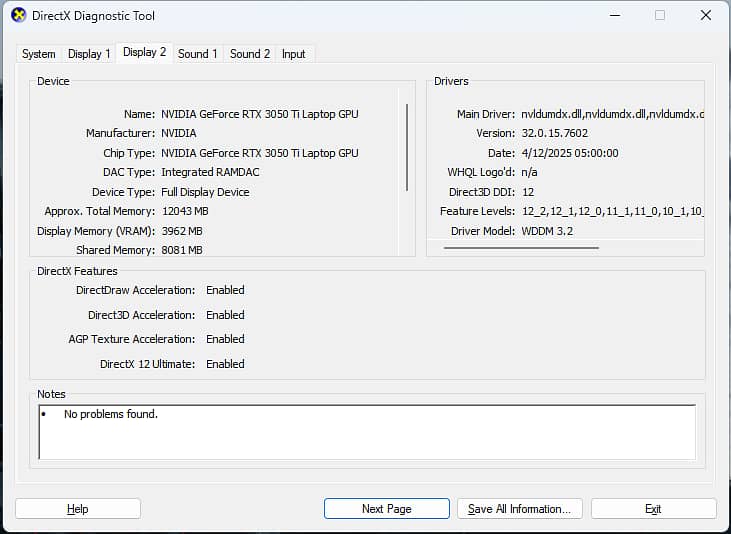Click 'Enabled' next to DirectDraw Acceleration
The height and width of the screenshot is (534, 731).
pos(225,290)
